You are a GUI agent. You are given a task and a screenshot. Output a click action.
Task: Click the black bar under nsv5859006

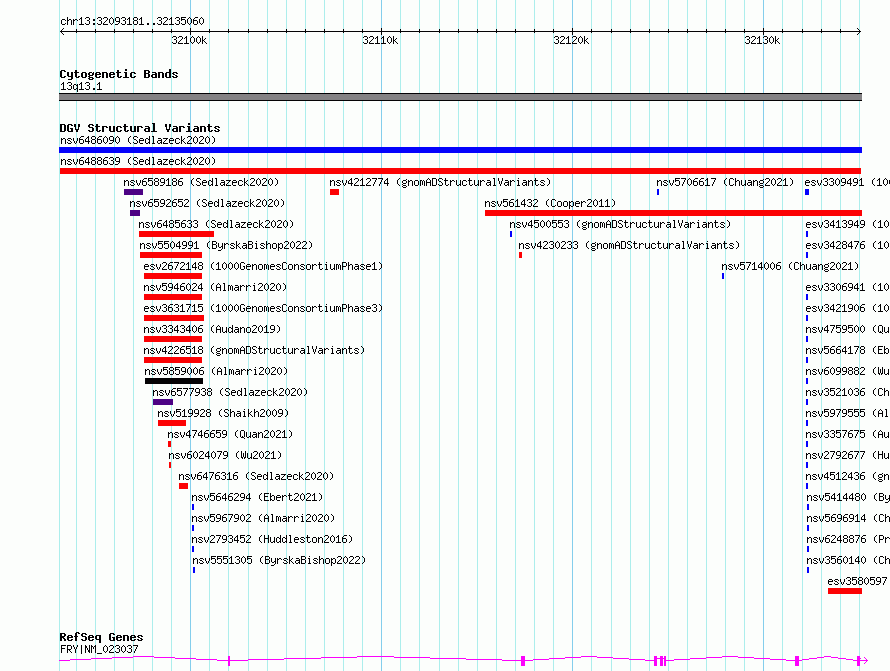pyautogui.click(x=174, y=381)
